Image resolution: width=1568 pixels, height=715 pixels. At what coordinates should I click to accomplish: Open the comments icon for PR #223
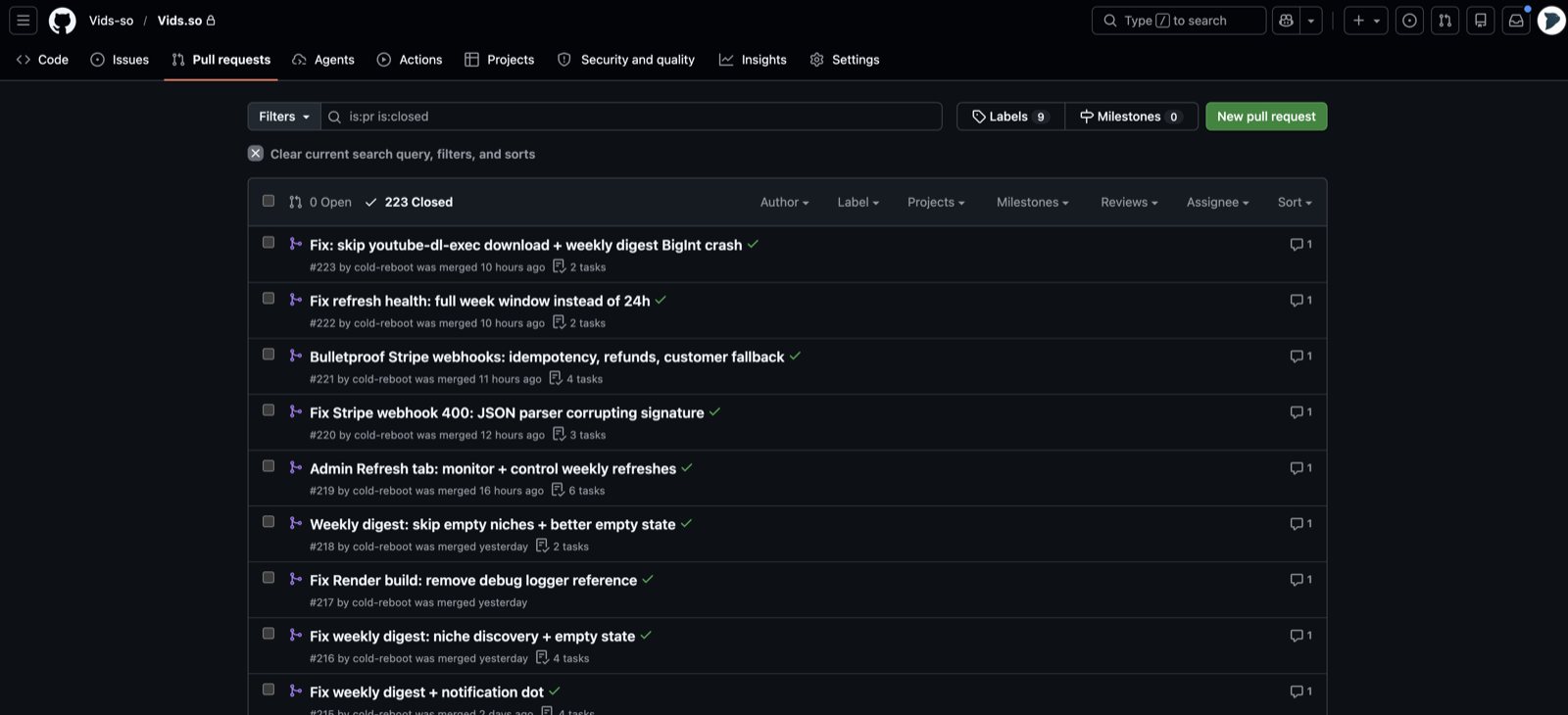[x=1300, y=244]
